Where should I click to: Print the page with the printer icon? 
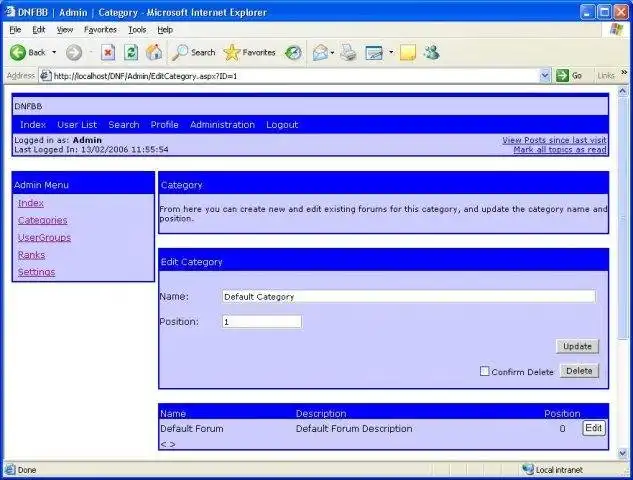pos(349,53)
